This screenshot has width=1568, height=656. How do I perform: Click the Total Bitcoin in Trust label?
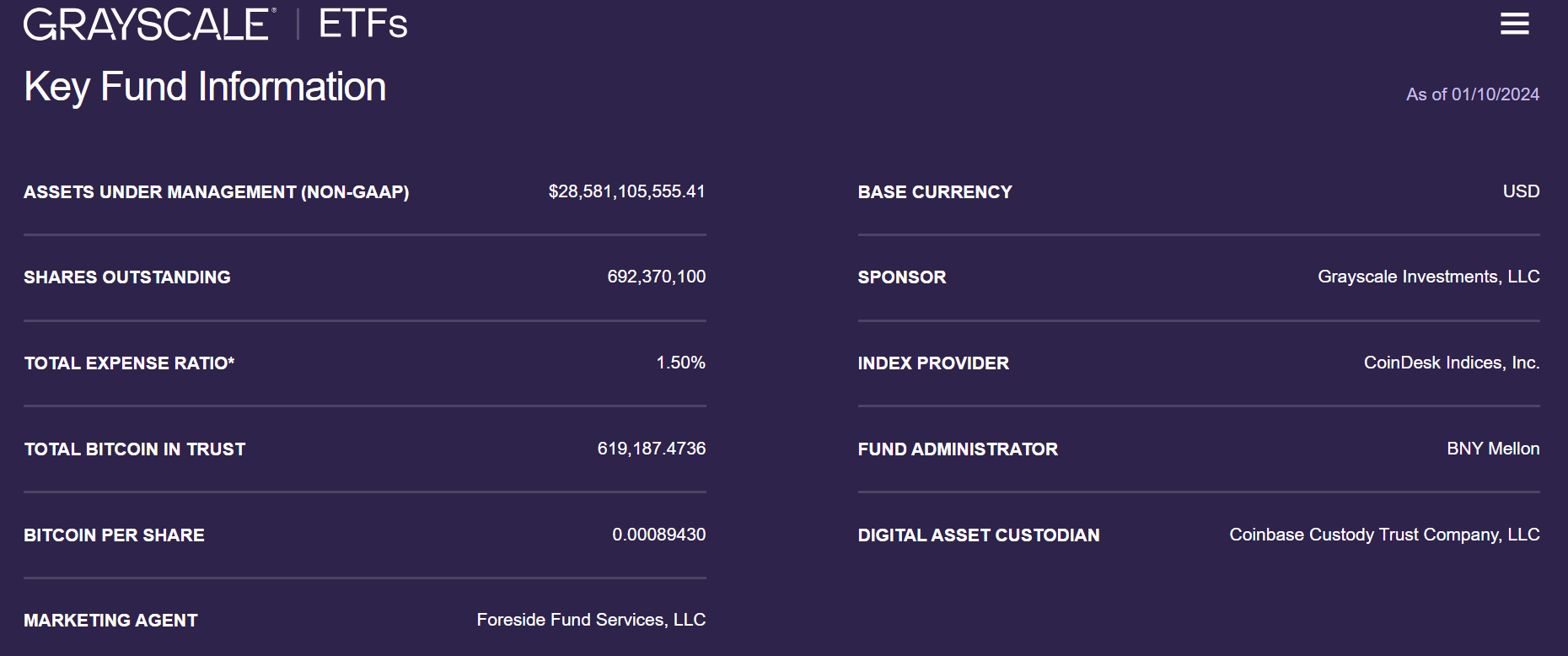pos(135,449)
